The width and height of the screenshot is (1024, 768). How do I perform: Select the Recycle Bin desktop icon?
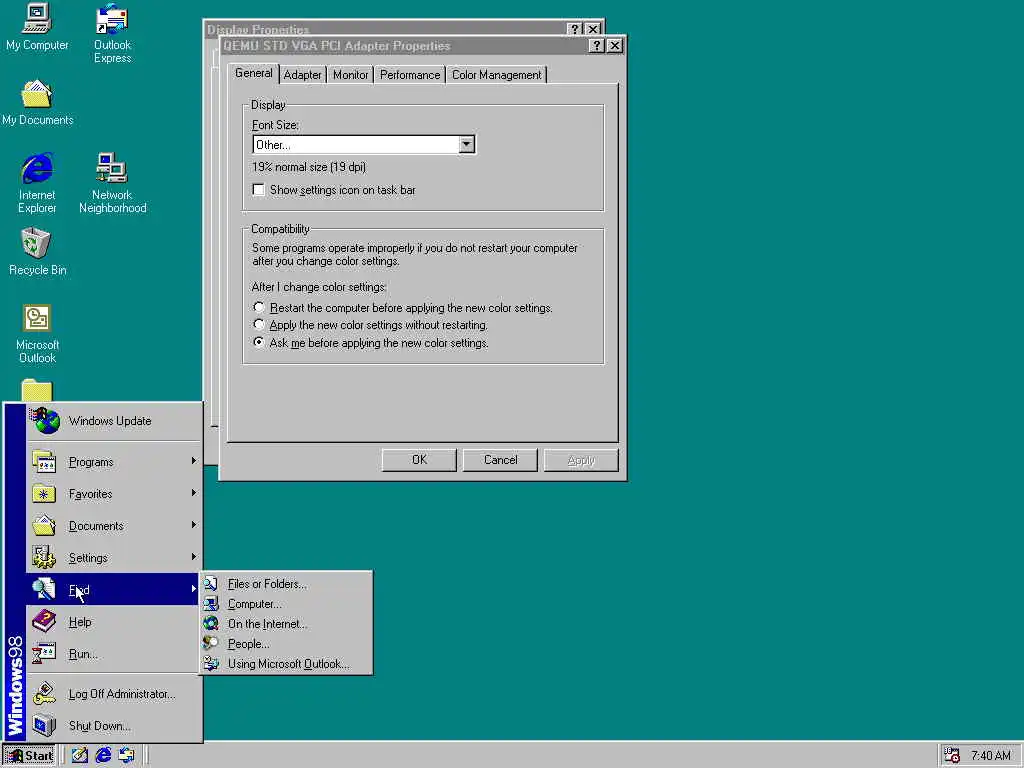point(37,252)
